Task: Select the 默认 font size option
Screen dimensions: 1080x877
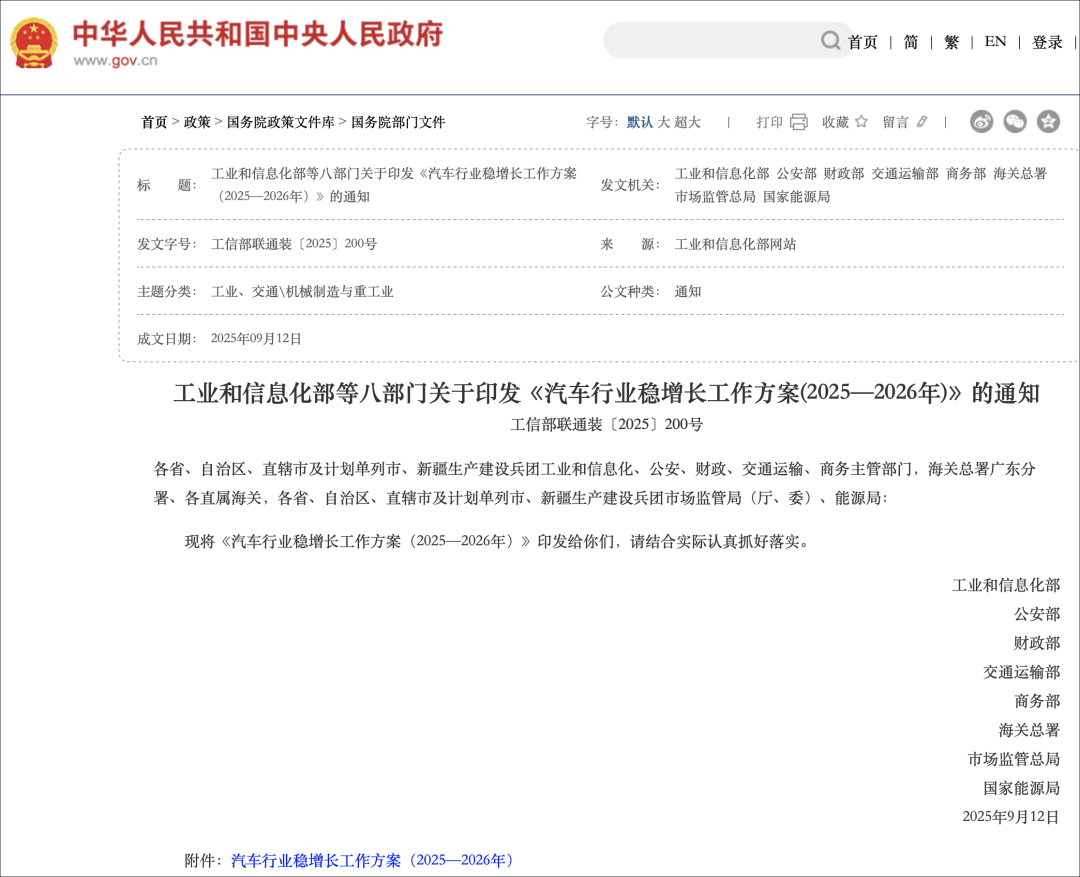Action: (642, 121)
